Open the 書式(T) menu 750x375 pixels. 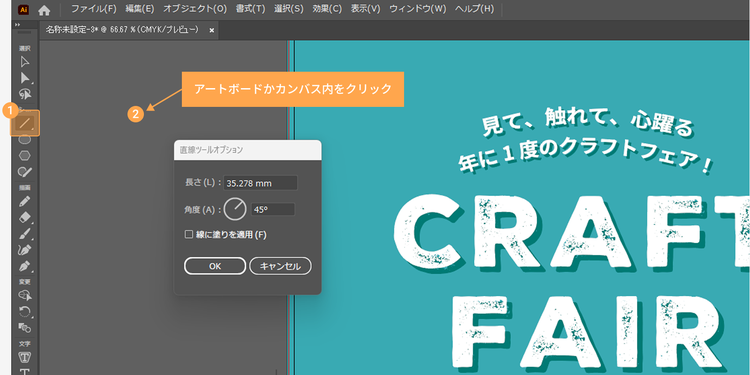click(250, 9)
